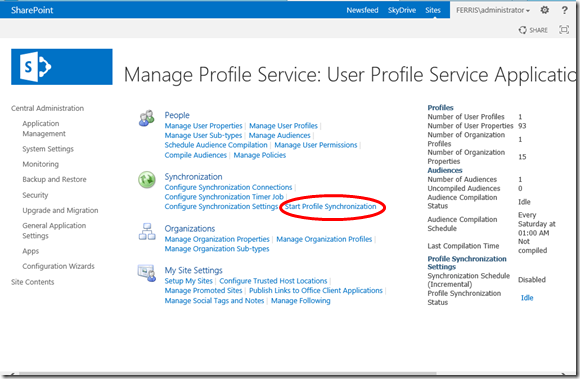Open Manage Social Tags and Notes
This screenshot has width=580, height=379.
[x=215, y=301]
